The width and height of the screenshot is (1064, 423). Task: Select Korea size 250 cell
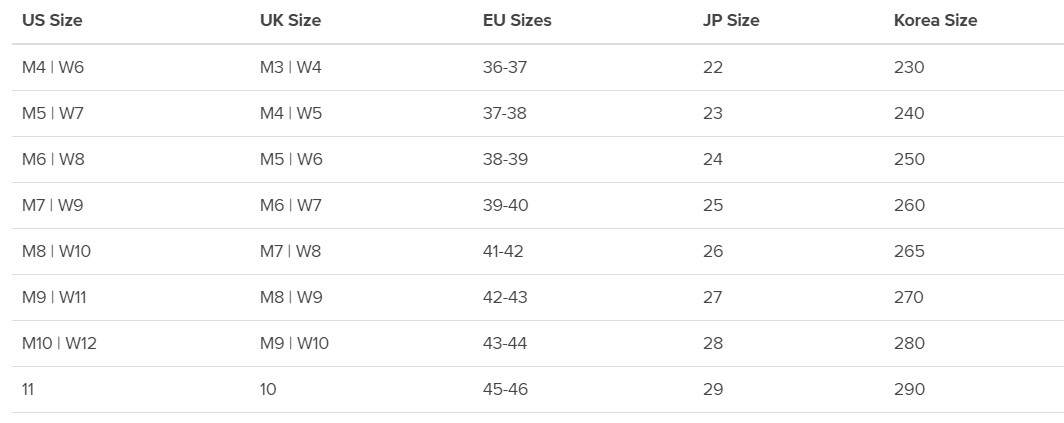tap(909, 160)
